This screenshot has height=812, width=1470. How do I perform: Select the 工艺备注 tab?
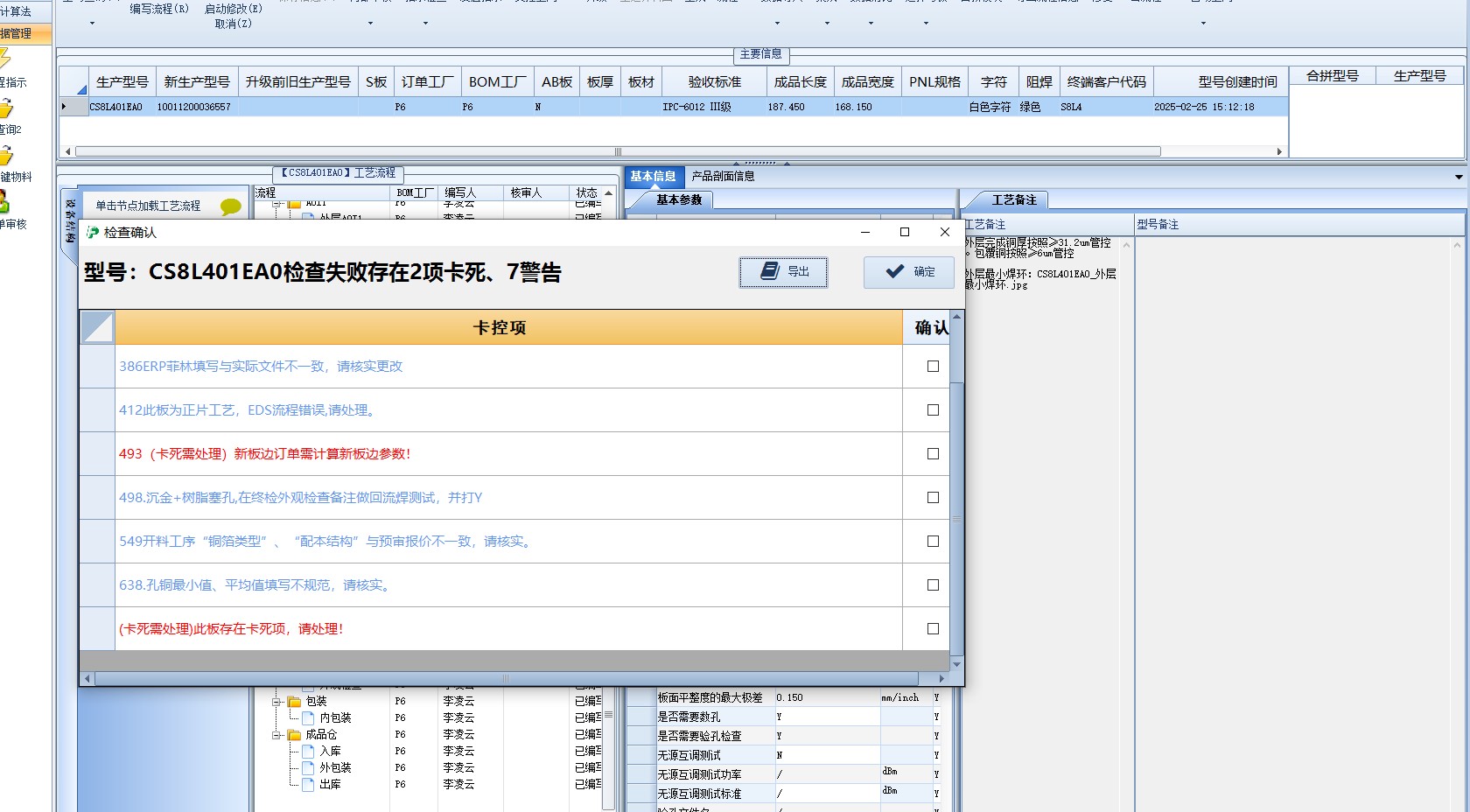tap(1013, 200)
